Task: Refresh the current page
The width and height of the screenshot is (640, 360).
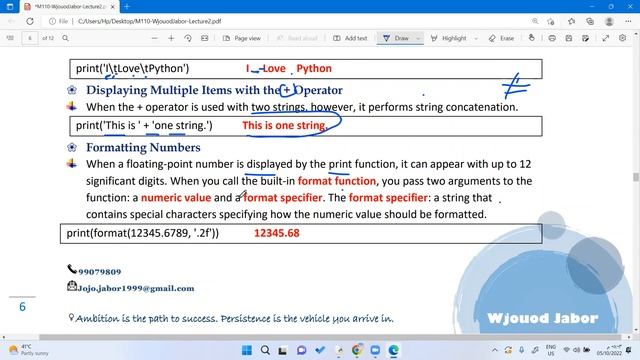Action: click(30, 21)
